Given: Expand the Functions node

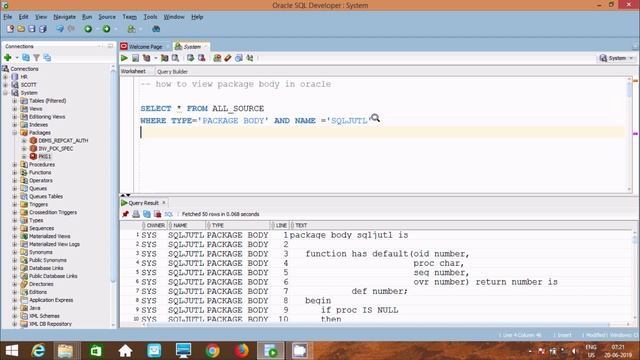Looking at the screenshot, I should click(15, 173).
